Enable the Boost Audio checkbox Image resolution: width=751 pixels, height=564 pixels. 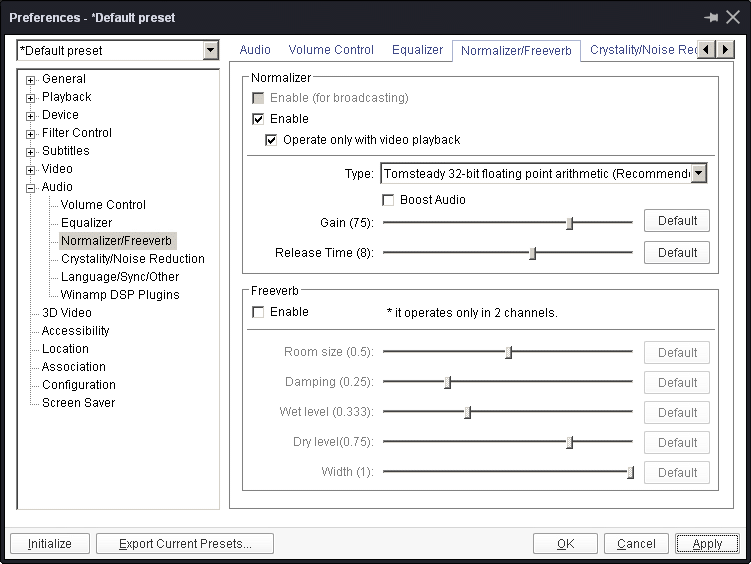click(x=388, y=200)
